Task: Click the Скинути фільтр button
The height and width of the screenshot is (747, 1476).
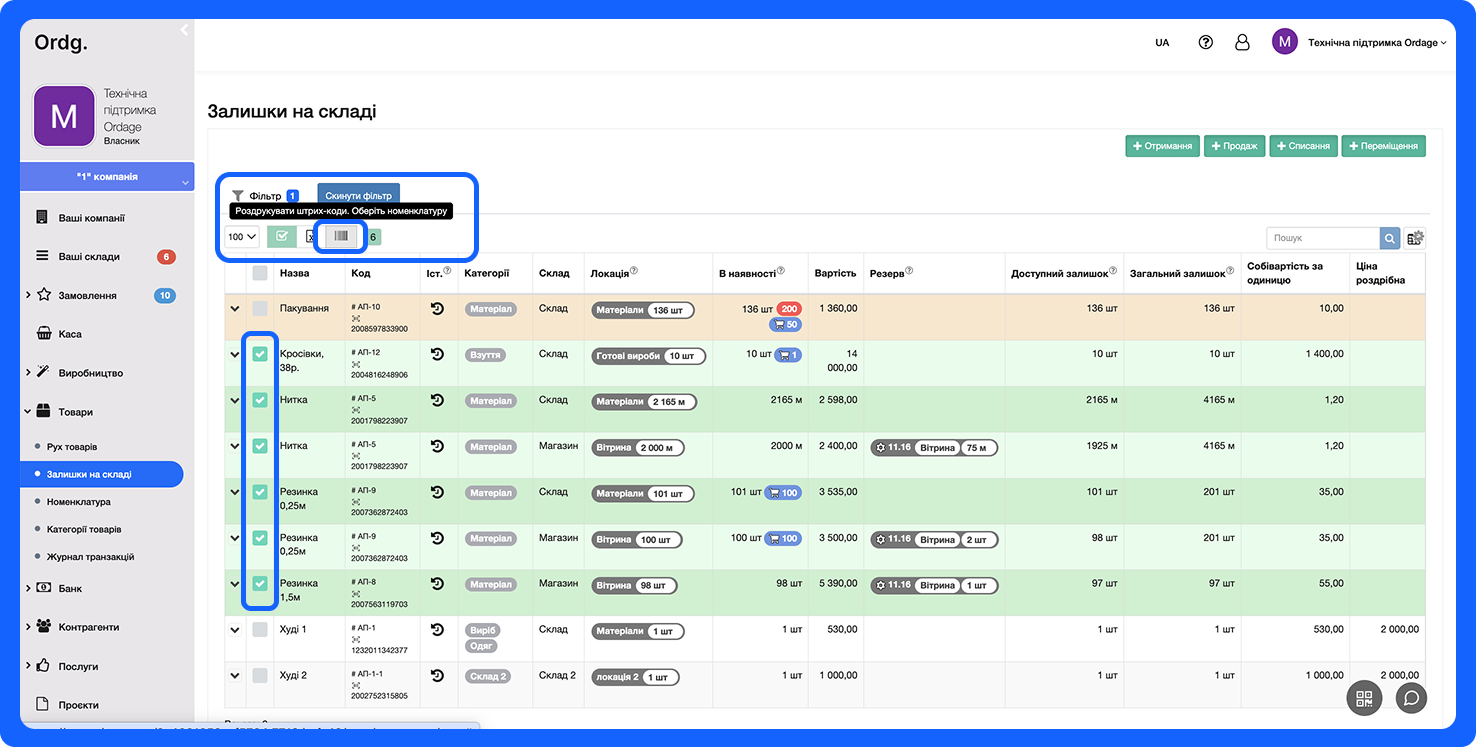Action: coord(358,196)
